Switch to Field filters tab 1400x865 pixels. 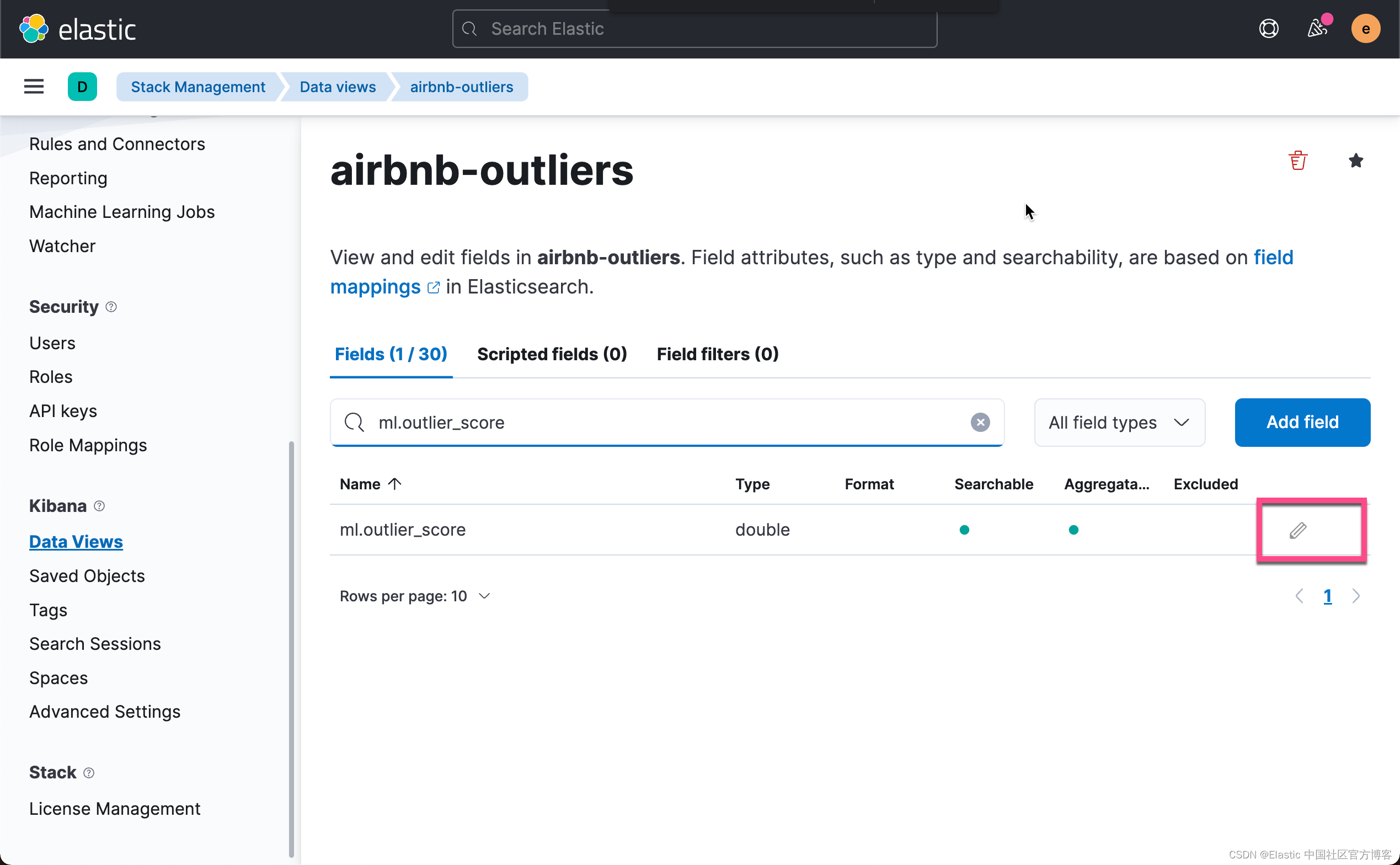pos(717,354)
